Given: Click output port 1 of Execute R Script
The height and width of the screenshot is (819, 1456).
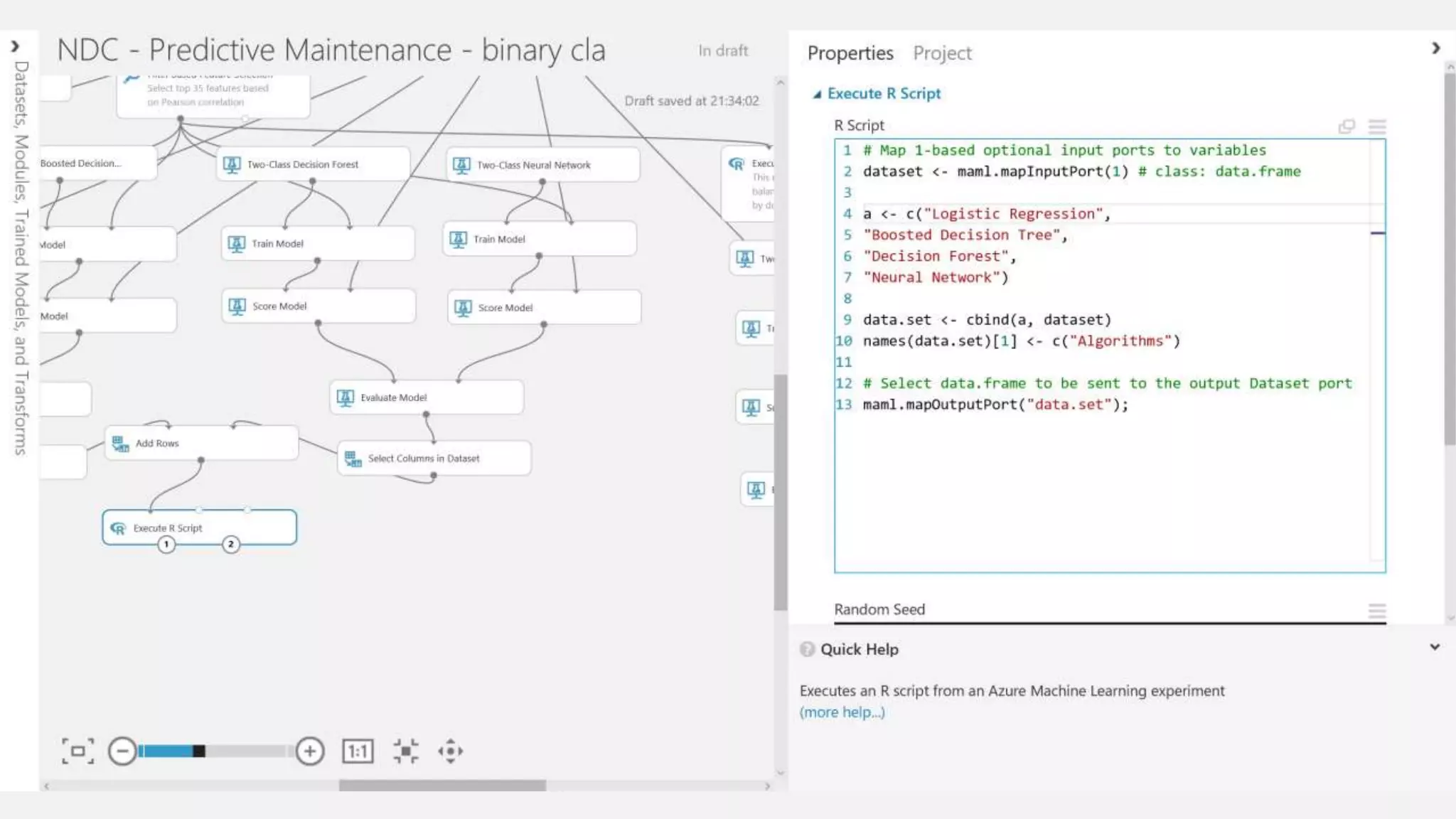Looking at the screenshot, I should click(x=166, y=545).
